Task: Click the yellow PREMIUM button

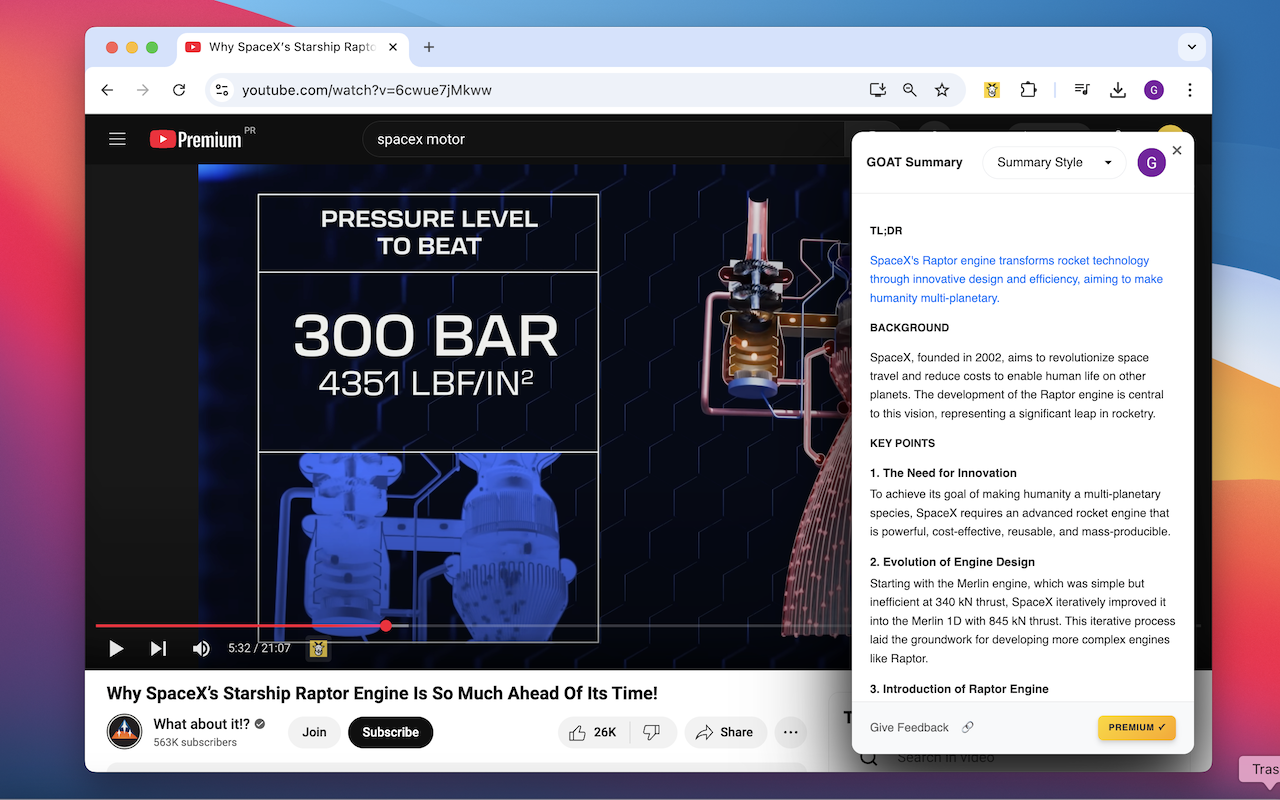Action: point(1137,727)
